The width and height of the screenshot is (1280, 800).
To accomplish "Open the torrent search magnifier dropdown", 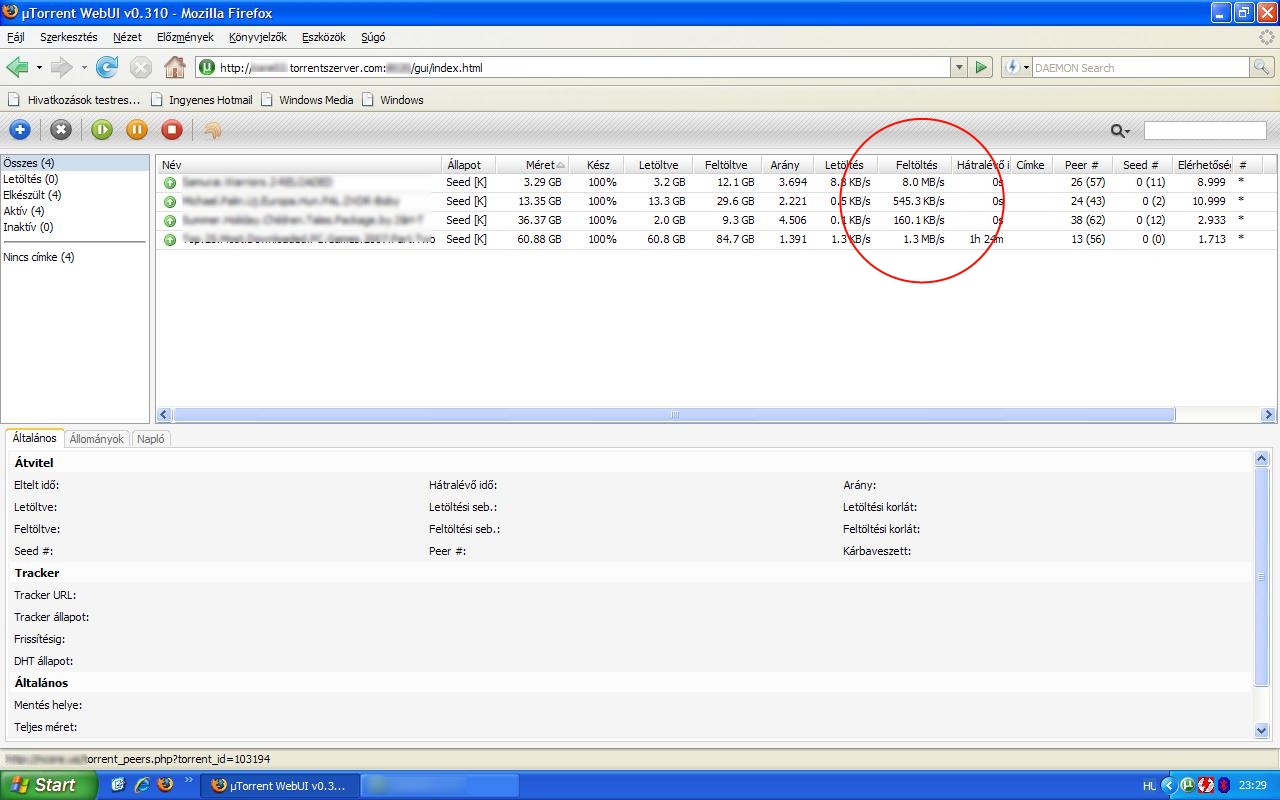I will 1121,131.
